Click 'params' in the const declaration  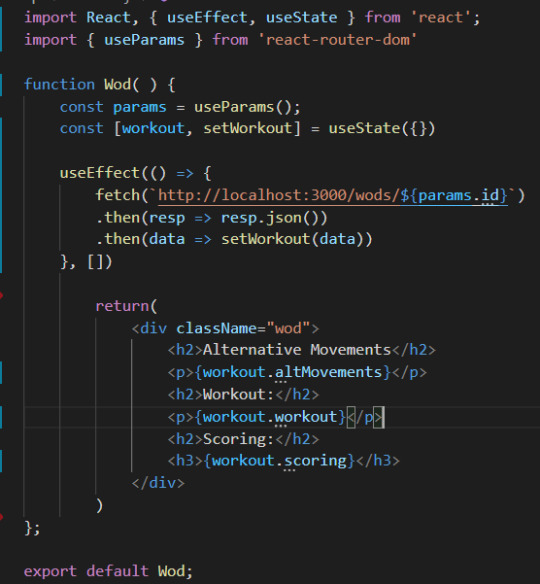140,107
